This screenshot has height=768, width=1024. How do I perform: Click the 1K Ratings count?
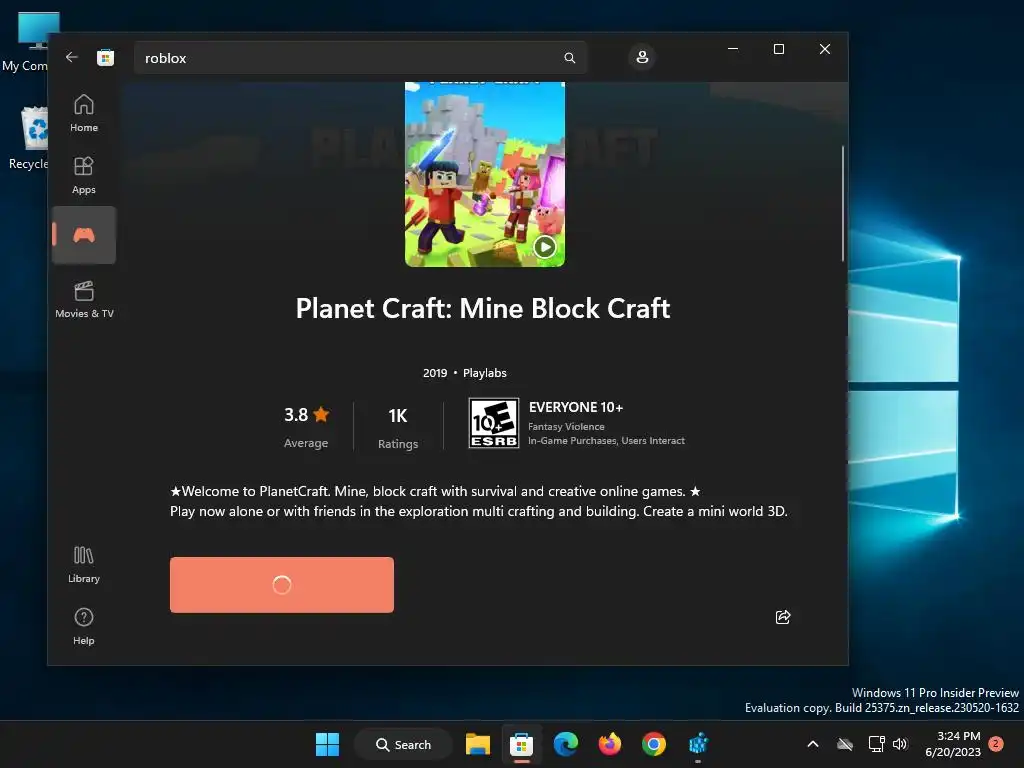pos(398,426)
